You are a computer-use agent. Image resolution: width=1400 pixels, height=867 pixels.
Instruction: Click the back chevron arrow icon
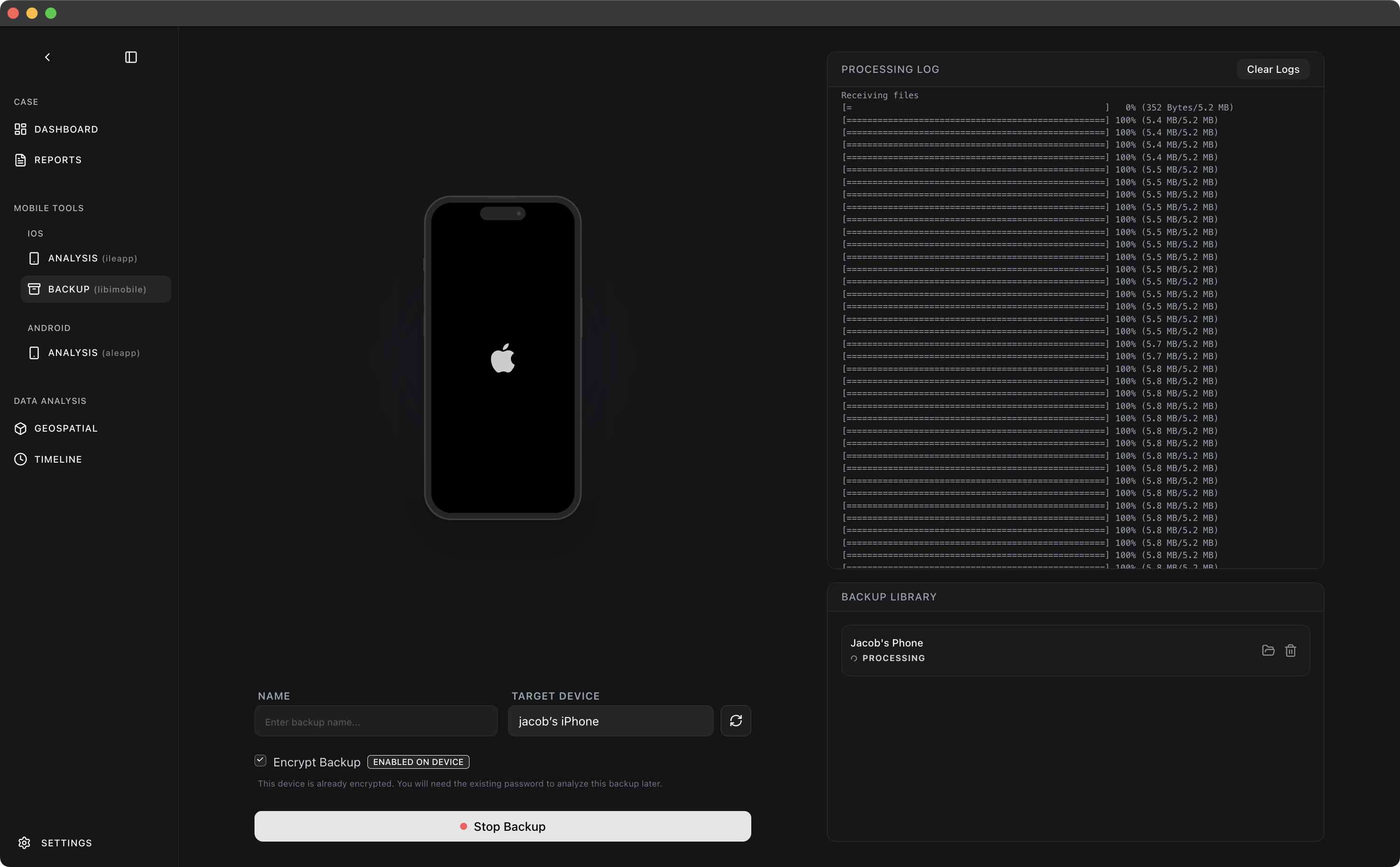tap(48, 57)
